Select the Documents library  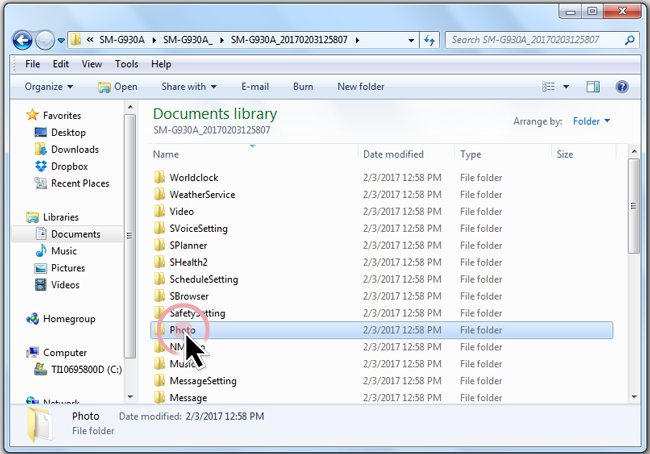tap(68, 234)
